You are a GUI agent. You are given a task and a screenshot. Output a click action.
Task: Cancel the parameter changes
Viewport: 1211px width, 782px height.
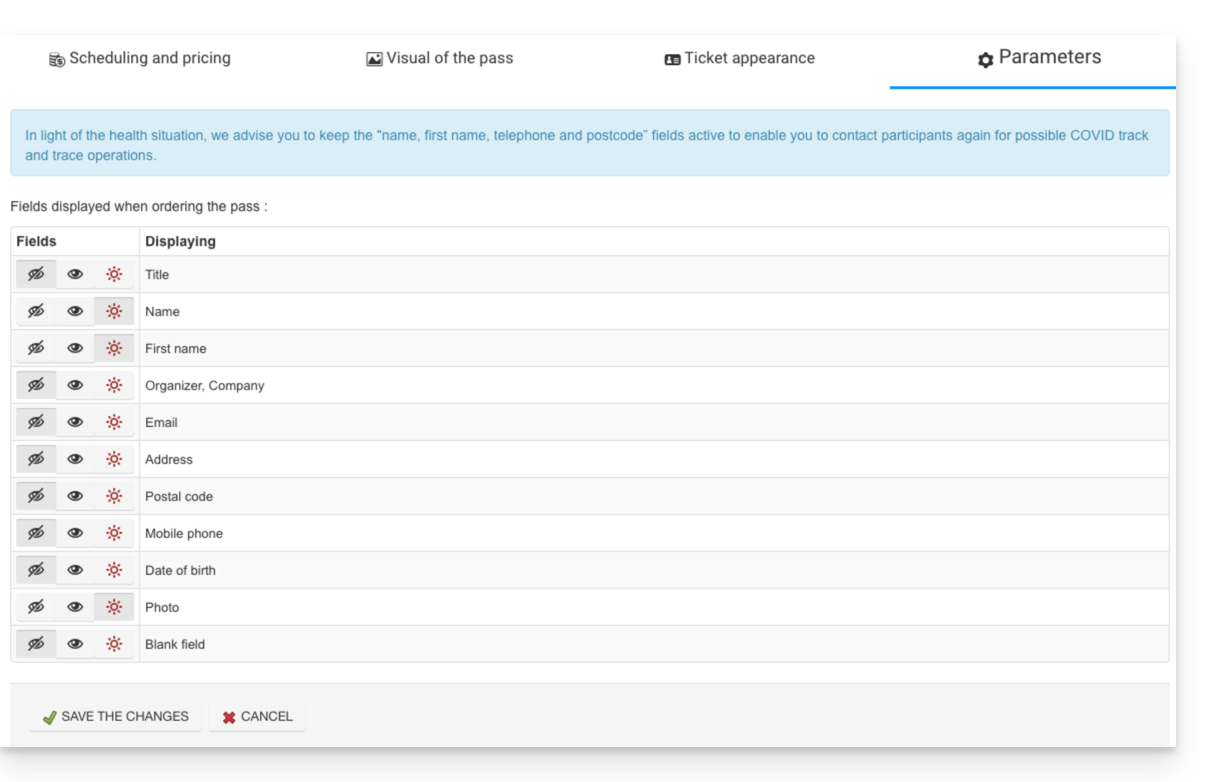257,717
